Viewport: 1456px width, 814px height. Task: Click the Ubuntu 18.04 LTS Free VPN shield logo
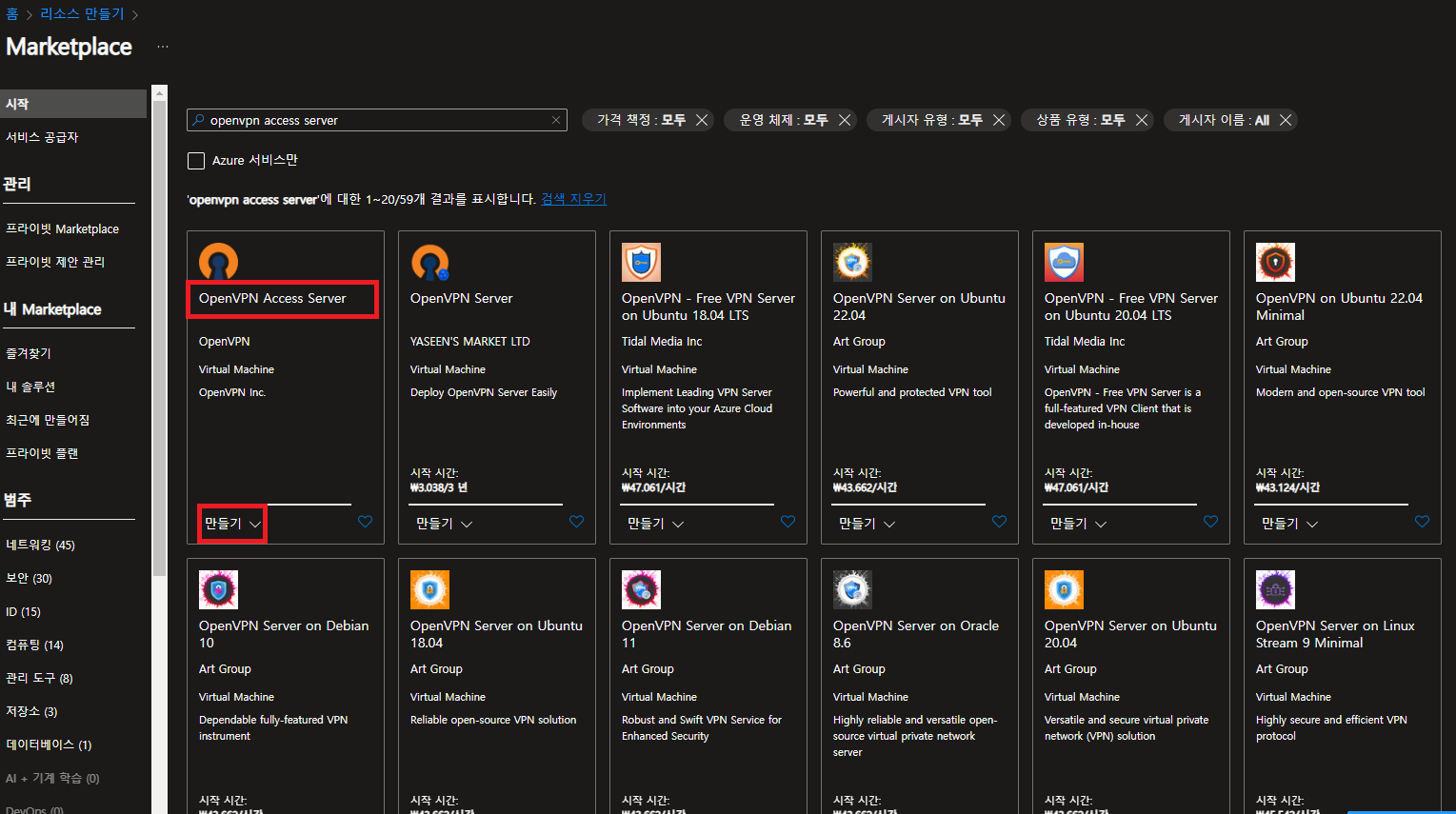click(x=641, y=262)
